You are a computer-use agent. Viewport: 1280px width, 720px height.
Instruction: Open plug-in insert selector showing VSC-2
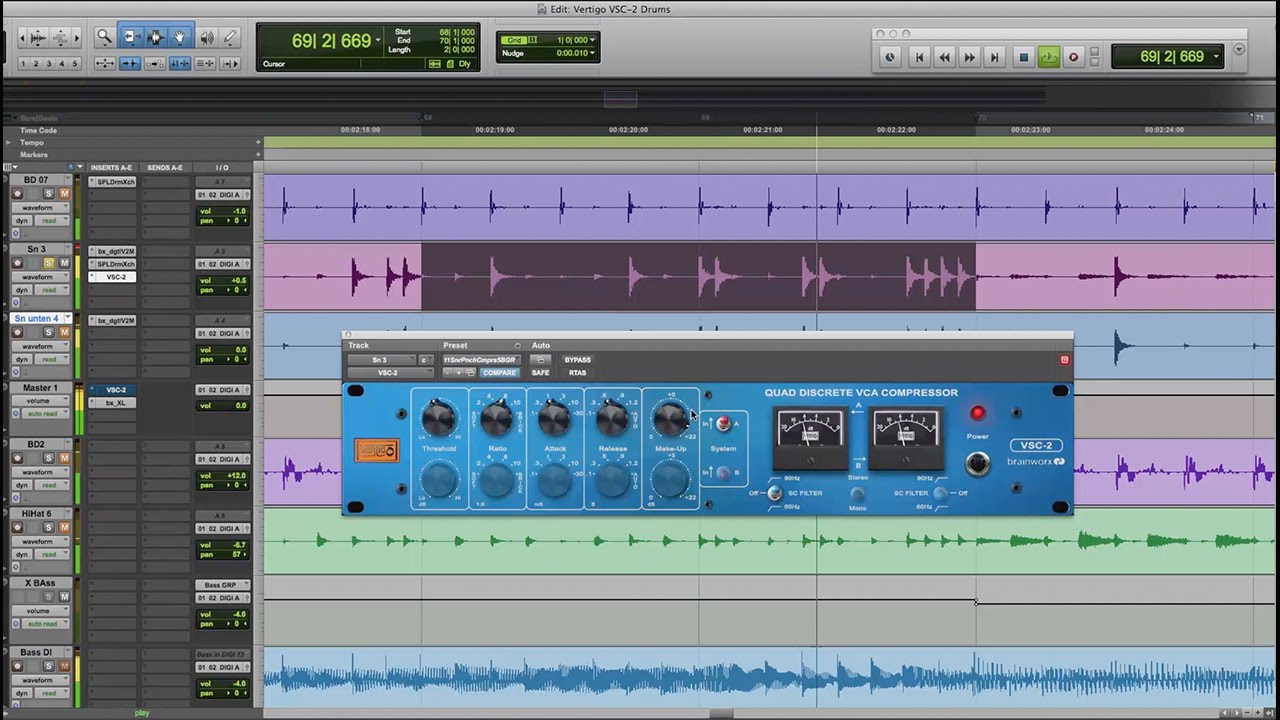(390, 373)
